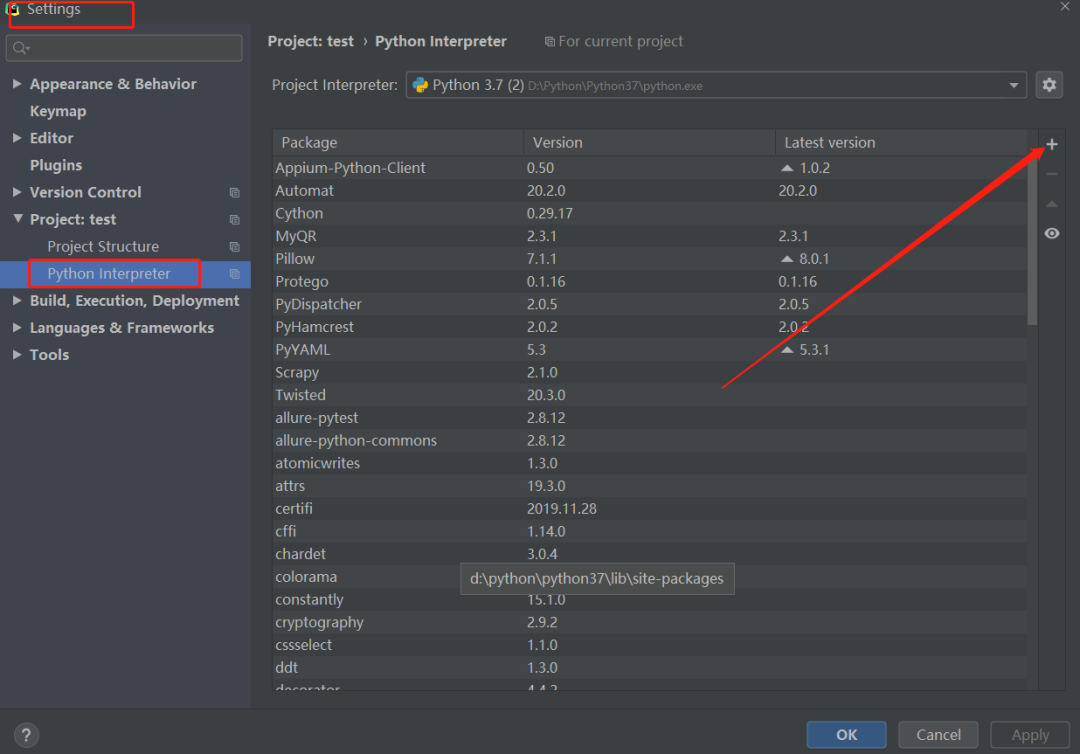This screenshot has height=754, width=1080.
Task: Close the Settings dialog window
Action: pyautogui.click(x=1065, y=6)
